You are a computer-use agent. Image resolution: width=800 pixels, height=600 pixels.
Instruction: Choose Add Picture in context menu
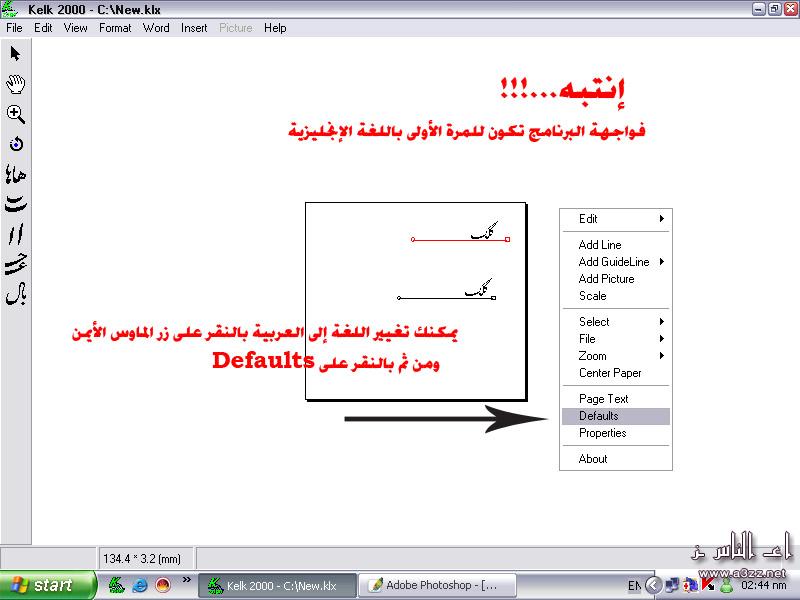[616, 279]
